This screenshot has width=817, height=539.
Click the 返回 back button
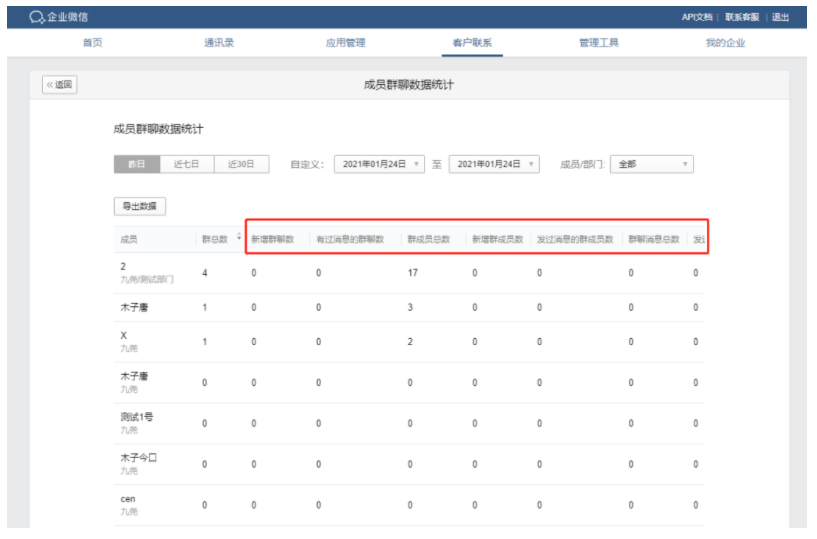(x=59, y=84)
